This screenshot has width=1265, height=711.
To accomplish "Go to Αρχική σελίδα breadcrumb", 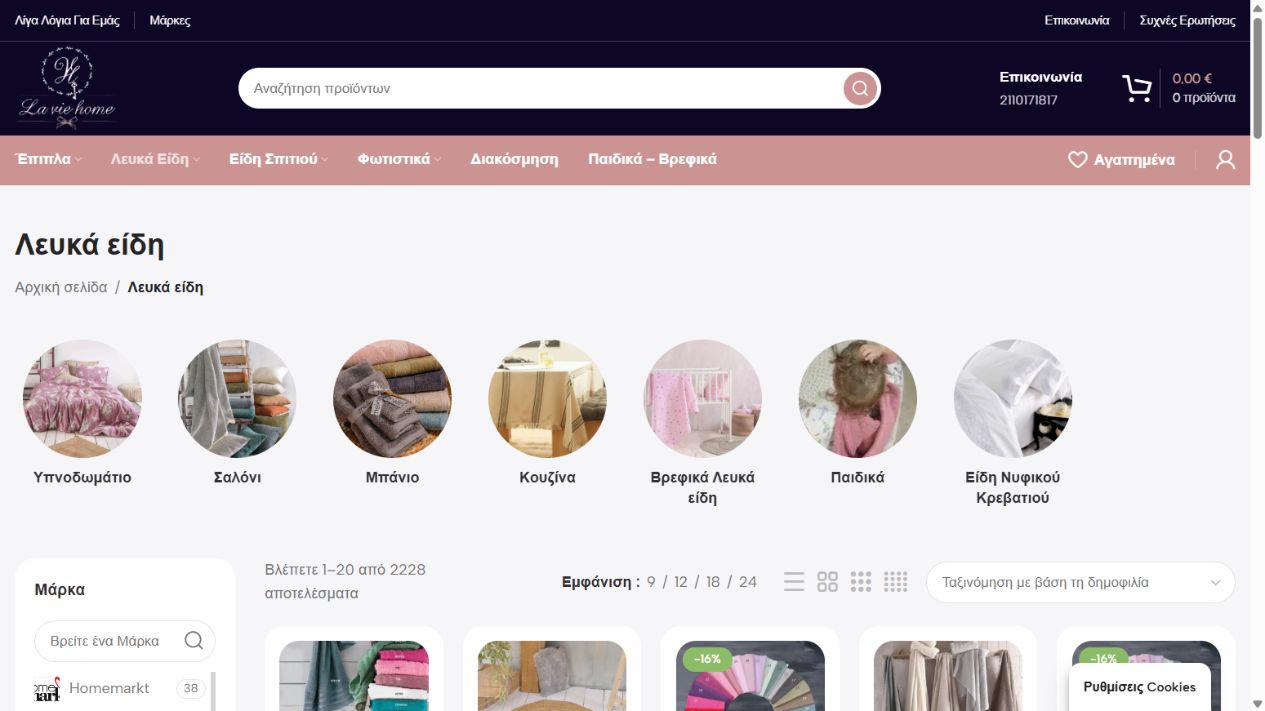I will [61, 288].
